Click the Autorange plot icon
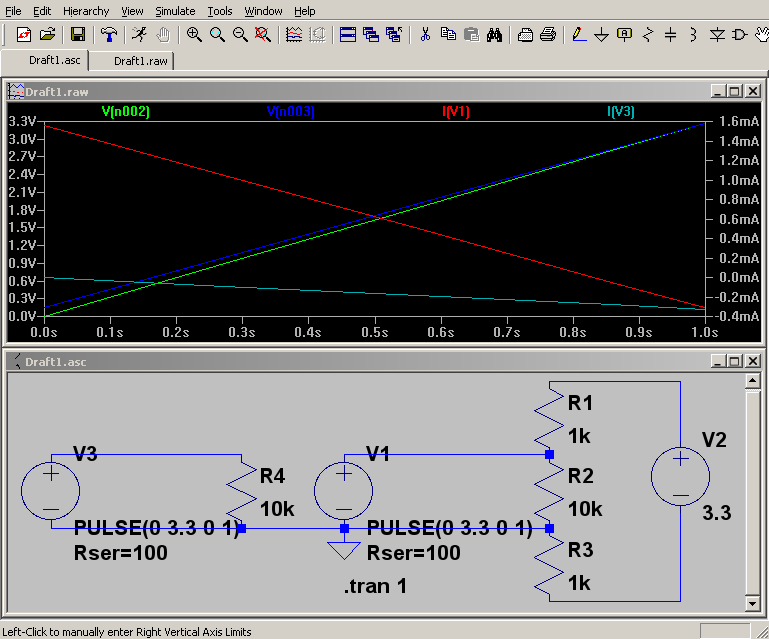The image size is (769, 639). coord(293,35)
